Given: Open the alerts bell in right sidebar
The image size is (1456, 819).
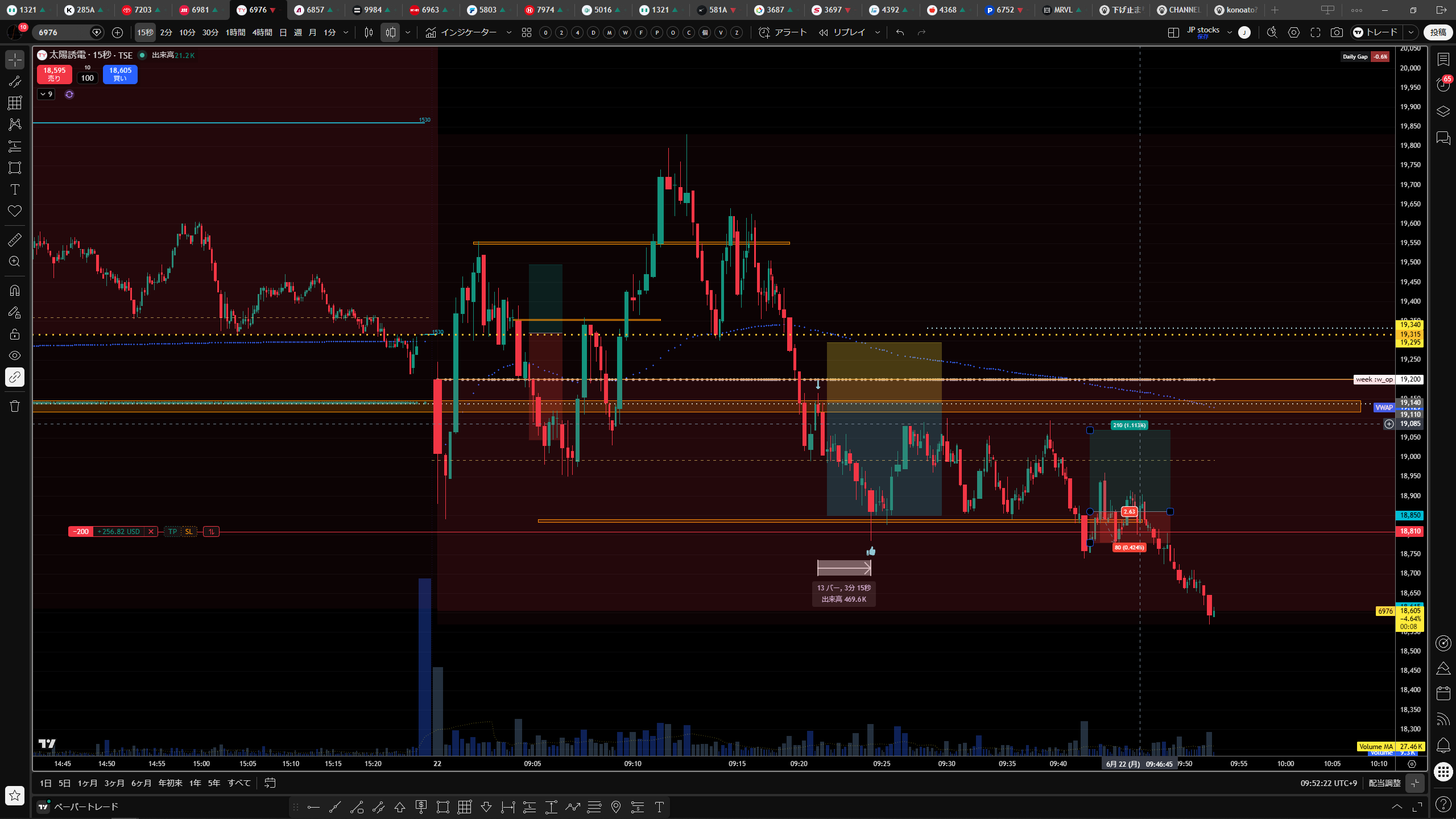Looking at the screenshot, I should 1443,745.
